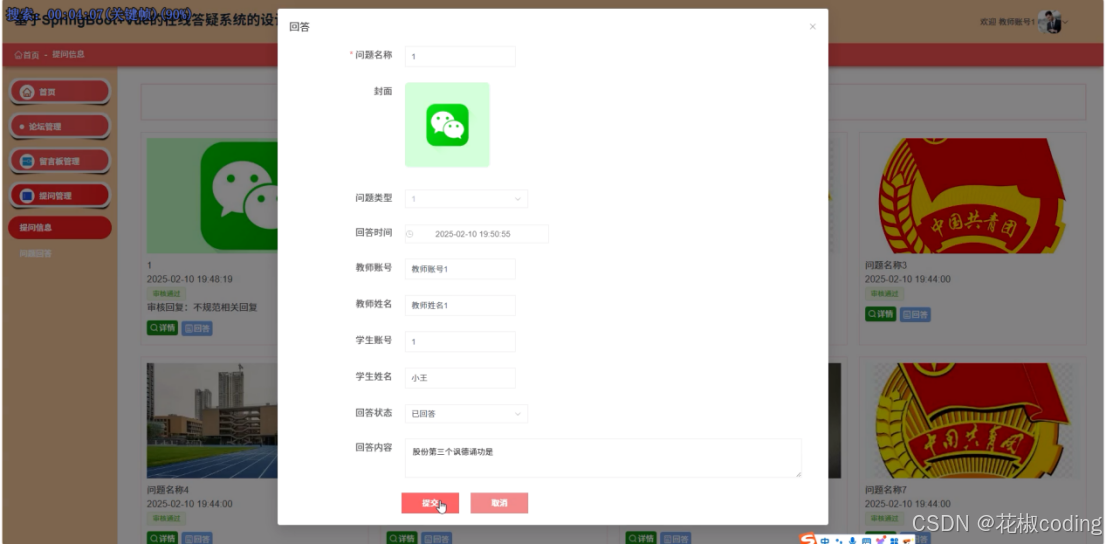Click 回答 button on card 1
This screenshot has width=1106, height=544.
click(197, 328)
